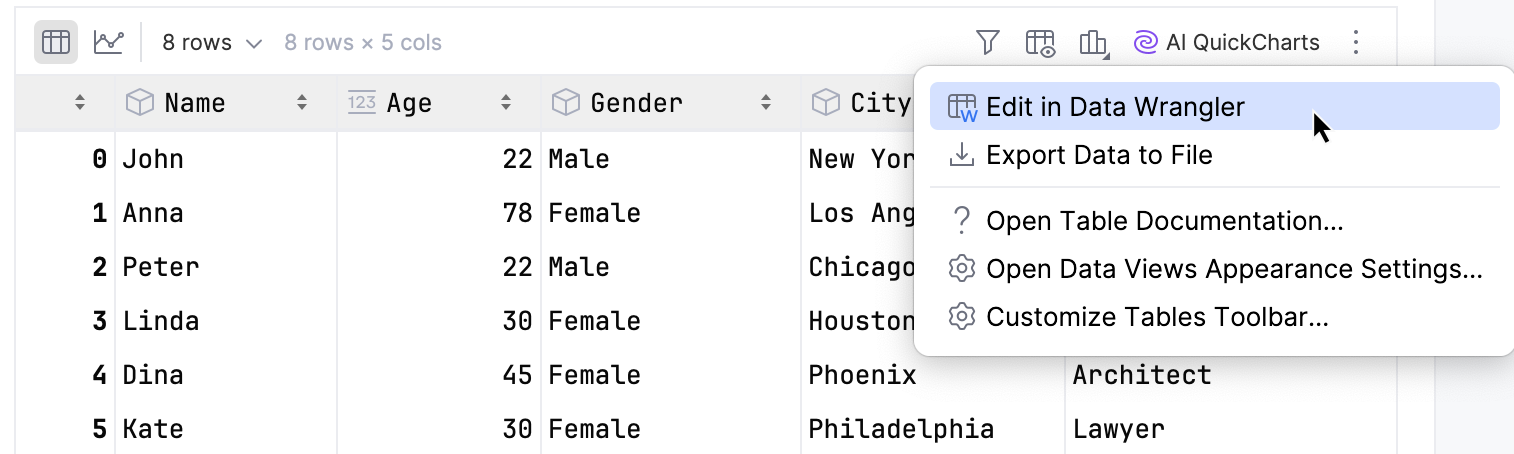The height and width of the screenshot is (454, 1514).
Task: Toggle column visibility eye-table icon
Action: (1040, 42)
